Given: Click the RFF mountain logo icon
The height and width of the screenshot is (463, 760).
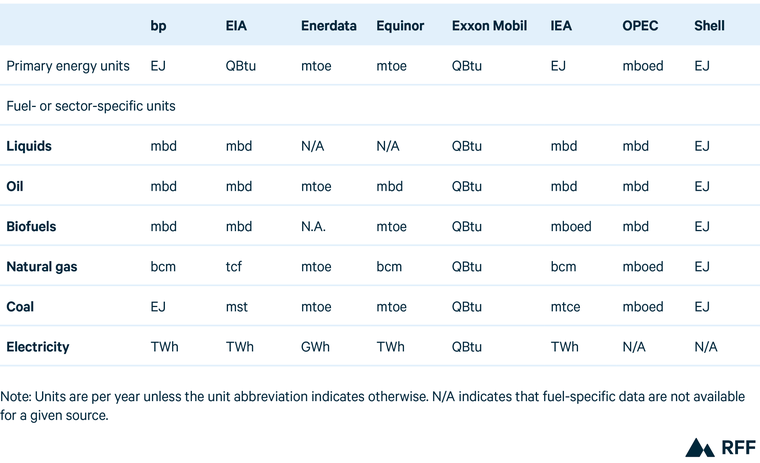Looking at the screenshot, I should pos(698,447).
